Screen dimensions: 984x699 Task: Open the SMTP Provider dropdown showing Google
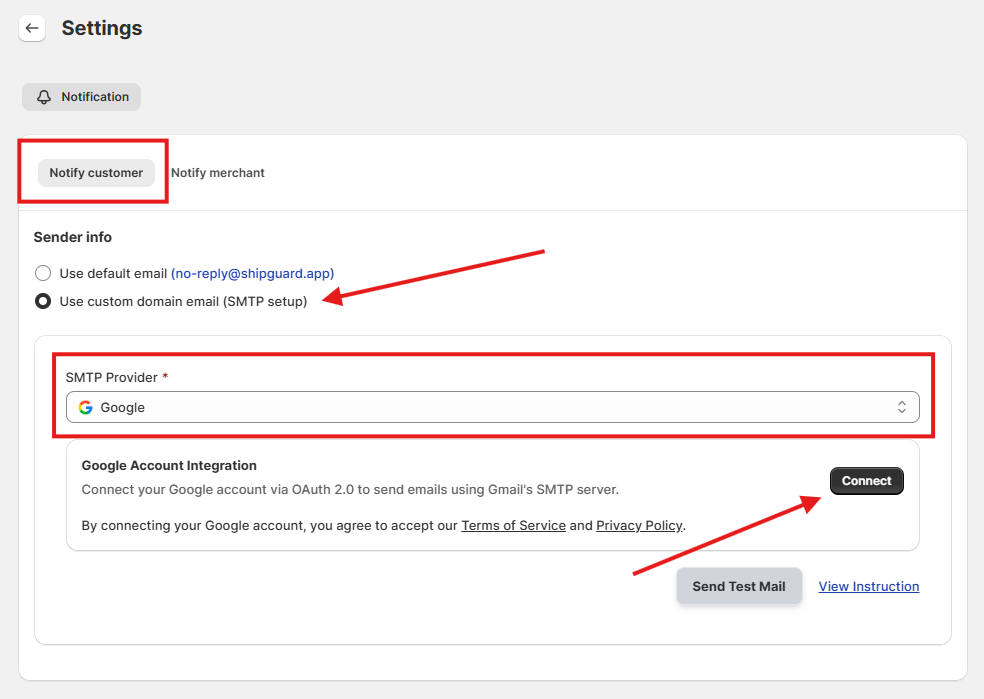tap(492, 407)
